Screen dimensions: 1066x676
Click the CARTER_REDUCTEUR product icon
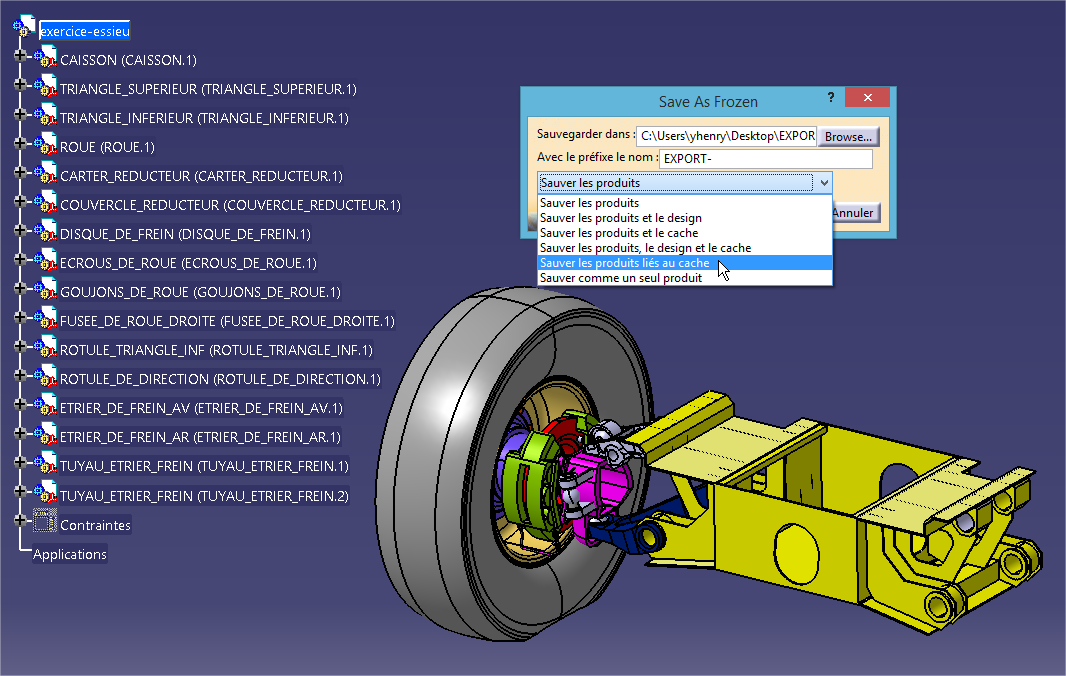click(x=46, y=173)
